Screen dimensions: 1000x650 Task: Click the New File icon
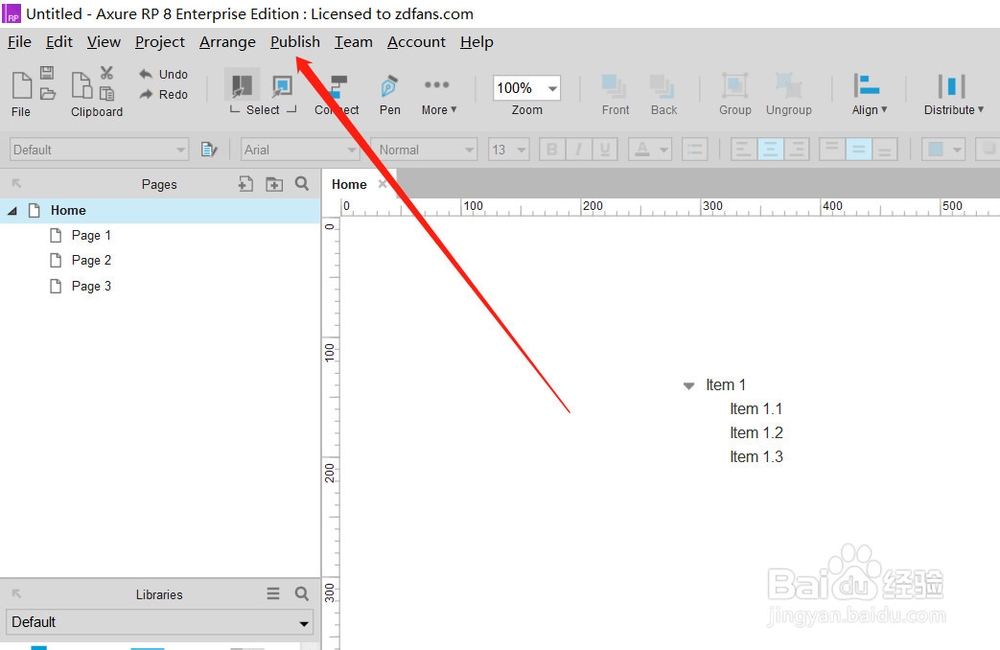(22, 86)
